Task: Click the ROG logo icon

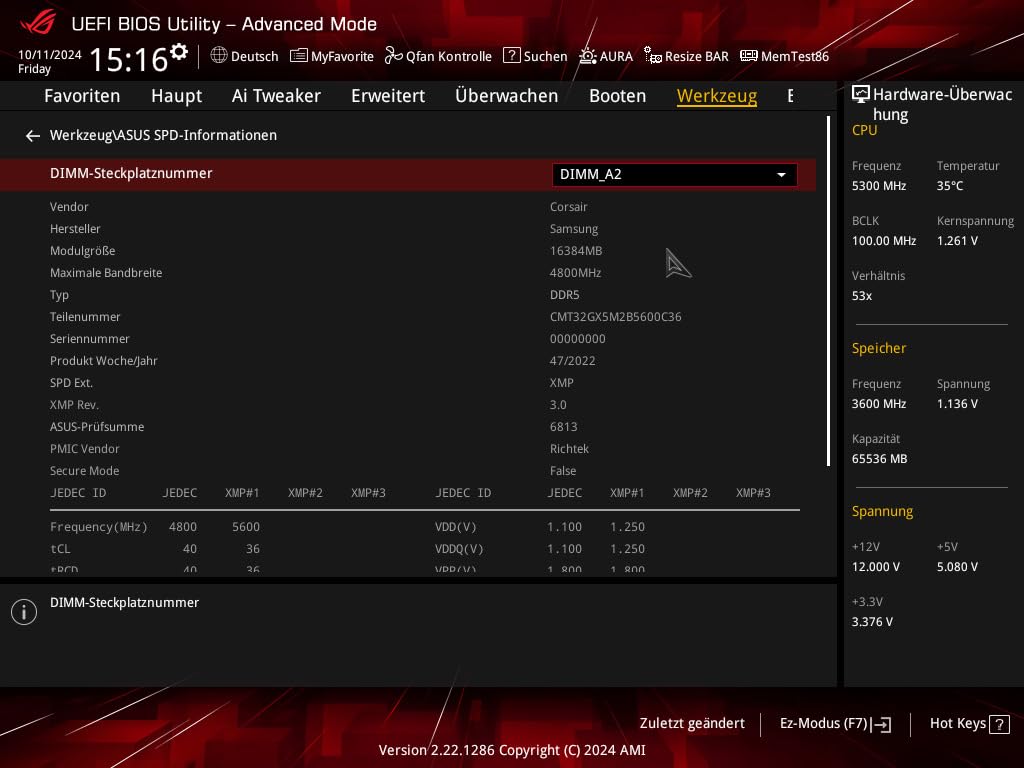Action: [x=38, y=23]
